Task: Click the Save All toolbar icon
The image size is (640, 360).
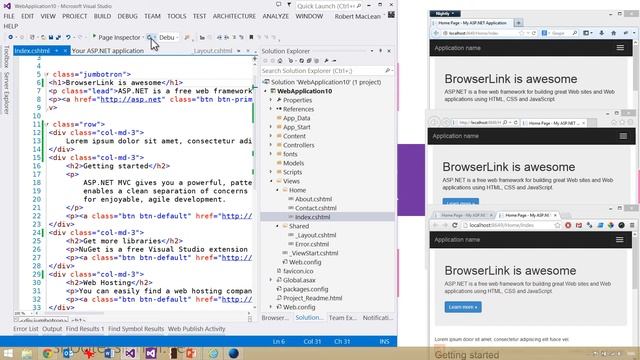Action: click(58, 37)
